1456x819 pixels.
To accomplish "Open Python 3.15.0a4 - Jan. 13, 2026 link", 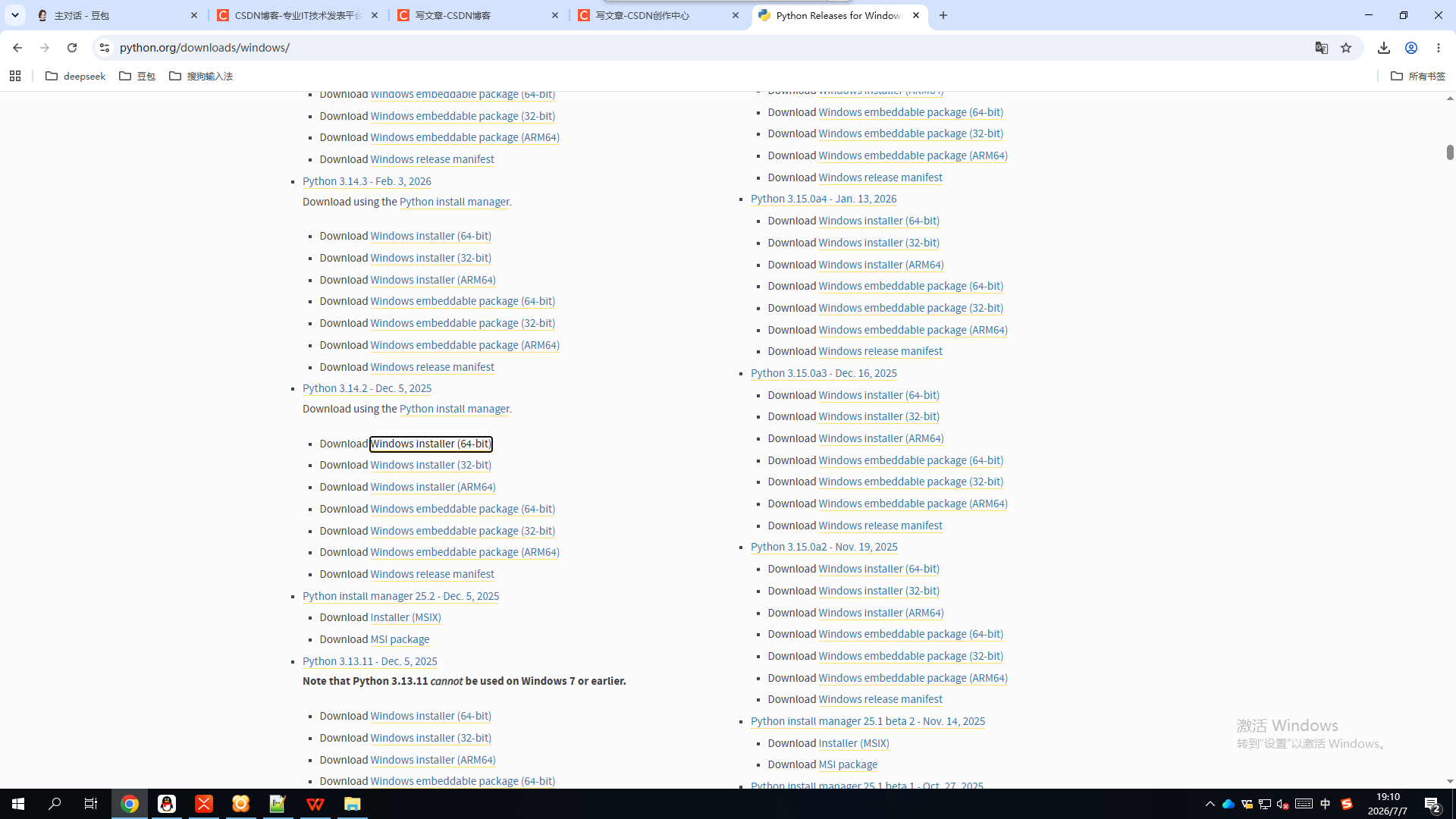I will (x=824, y=199).
